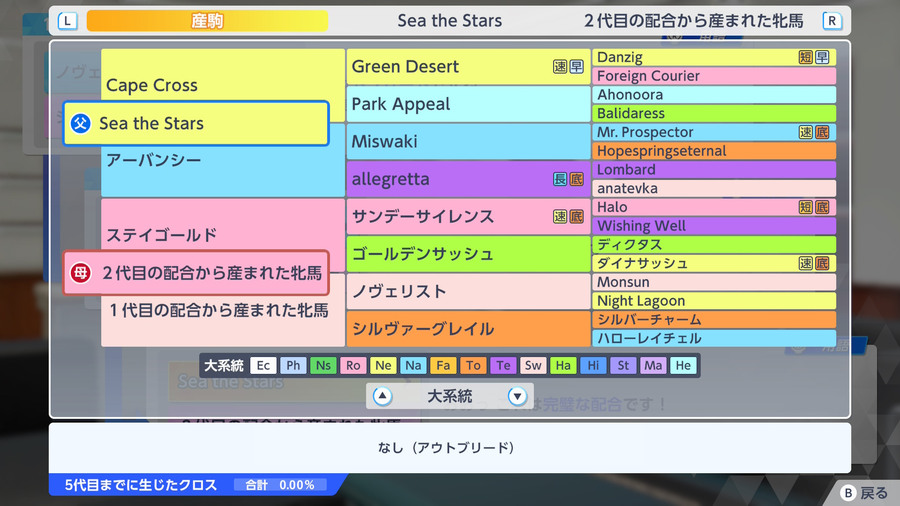Screen dimensions: 900x506
Task: Click the 速 trait icon on Green Desert
Action: (560, 67)
